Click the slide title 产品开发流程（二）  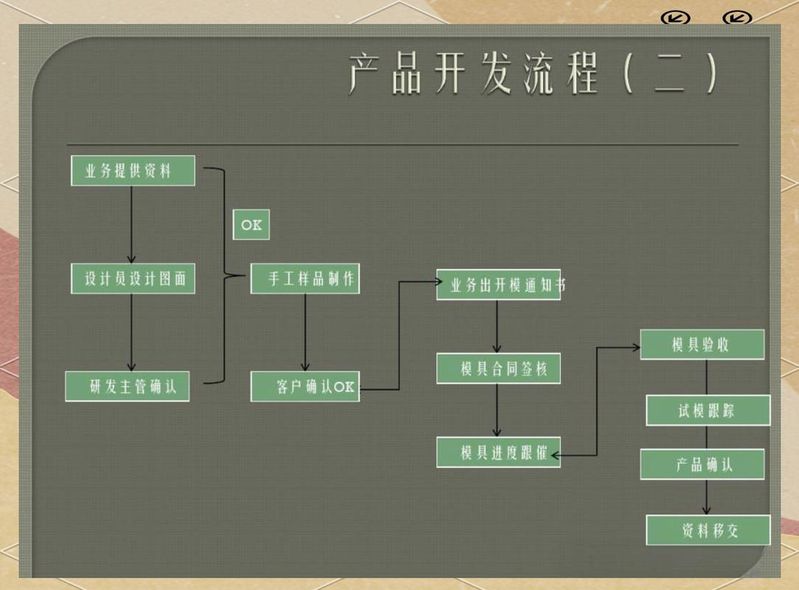pyautogui.click(x=534, y=74)
